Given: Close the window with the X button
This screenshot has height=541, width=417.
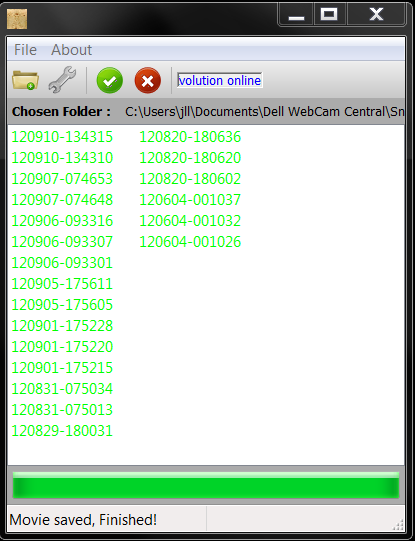Looking at the screenshot, I should (376, 14).
